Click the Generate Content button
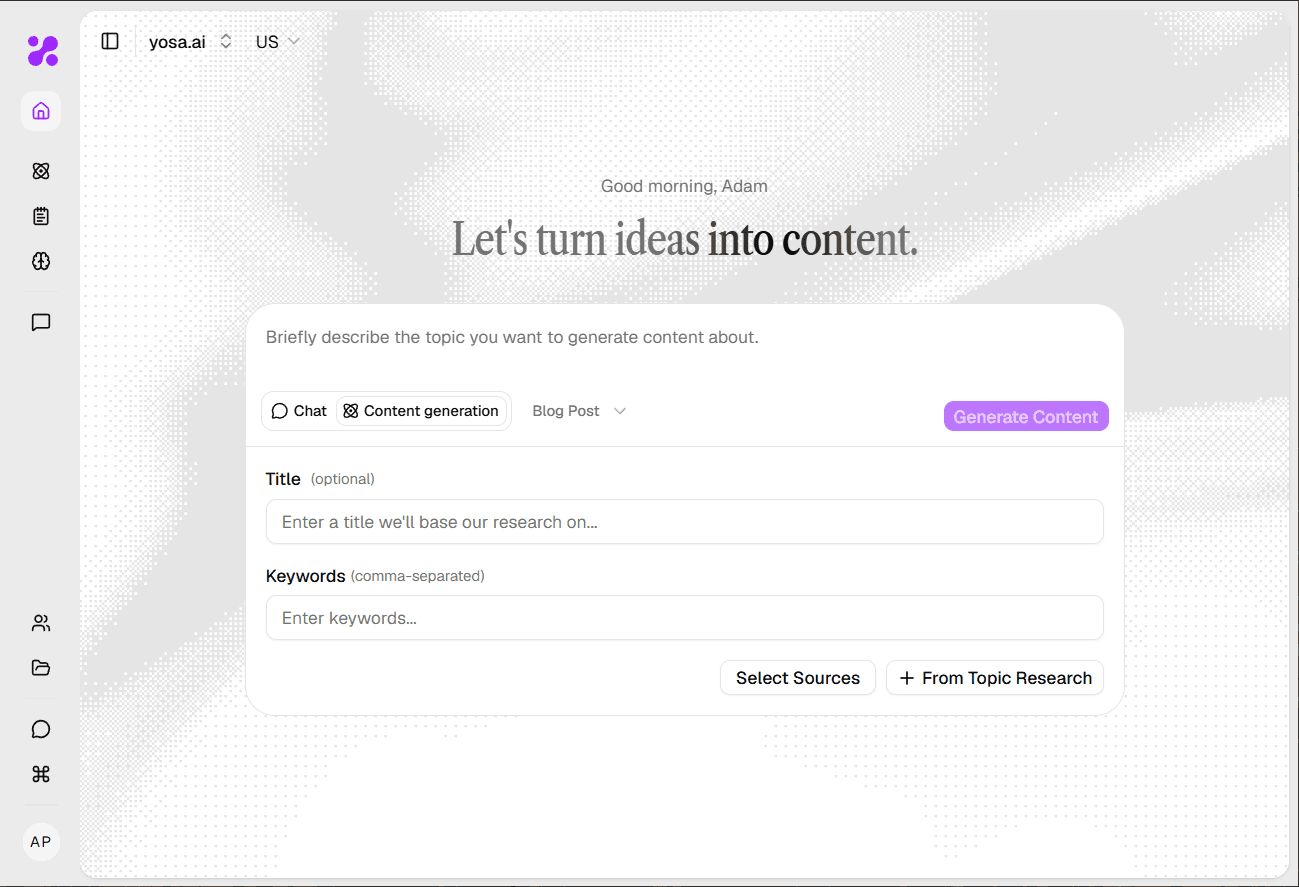This screenshot has height=887, width=1299. coord(1026,417)
